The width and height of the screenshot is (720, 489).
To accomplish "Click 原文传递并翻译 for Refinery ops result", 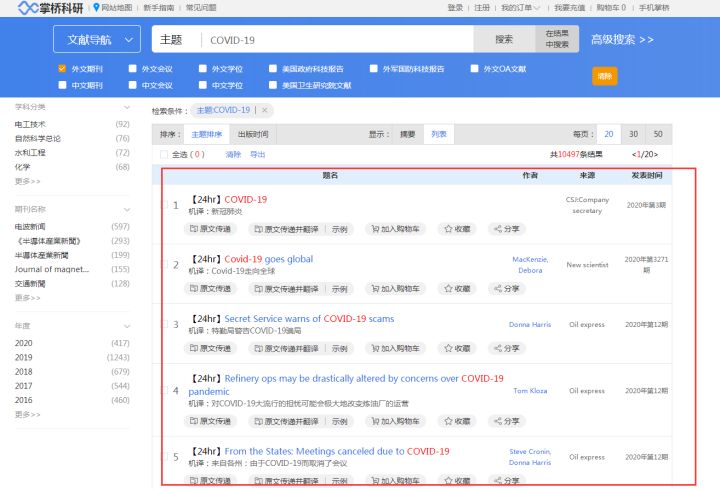I will click(287, 421).
